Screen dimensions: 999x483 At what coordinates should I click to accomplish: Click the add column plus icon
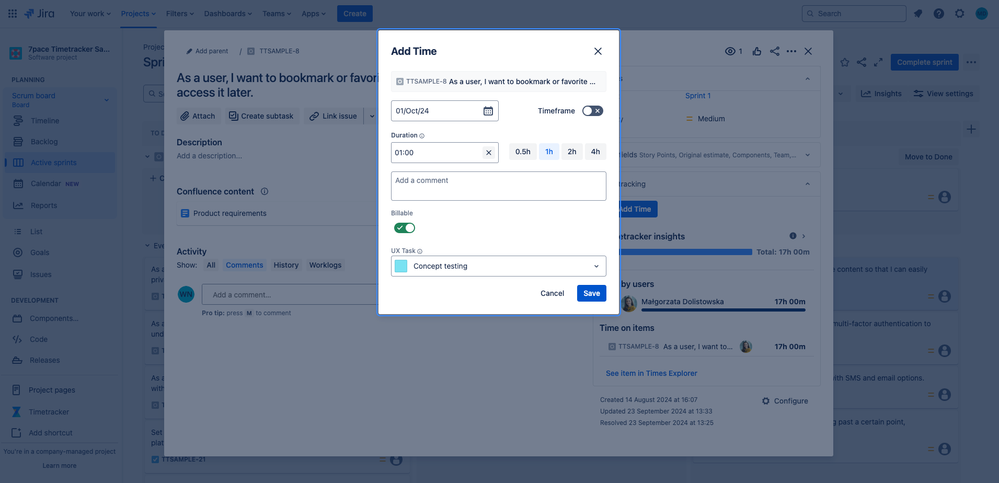click(971, 129)
